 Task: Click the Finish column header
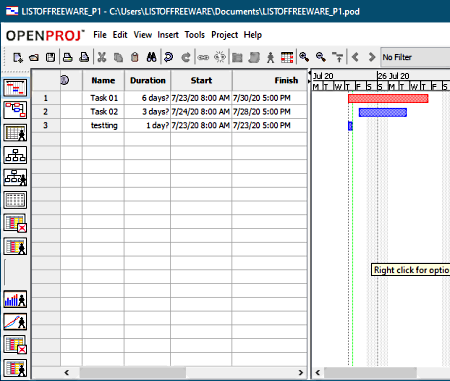269,80
